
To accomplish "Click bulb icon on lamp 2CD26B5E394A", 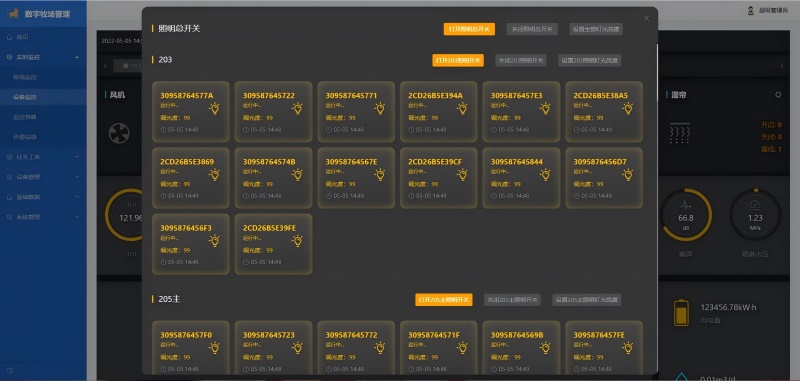I will pyautogui.click(x=463, y=108).
